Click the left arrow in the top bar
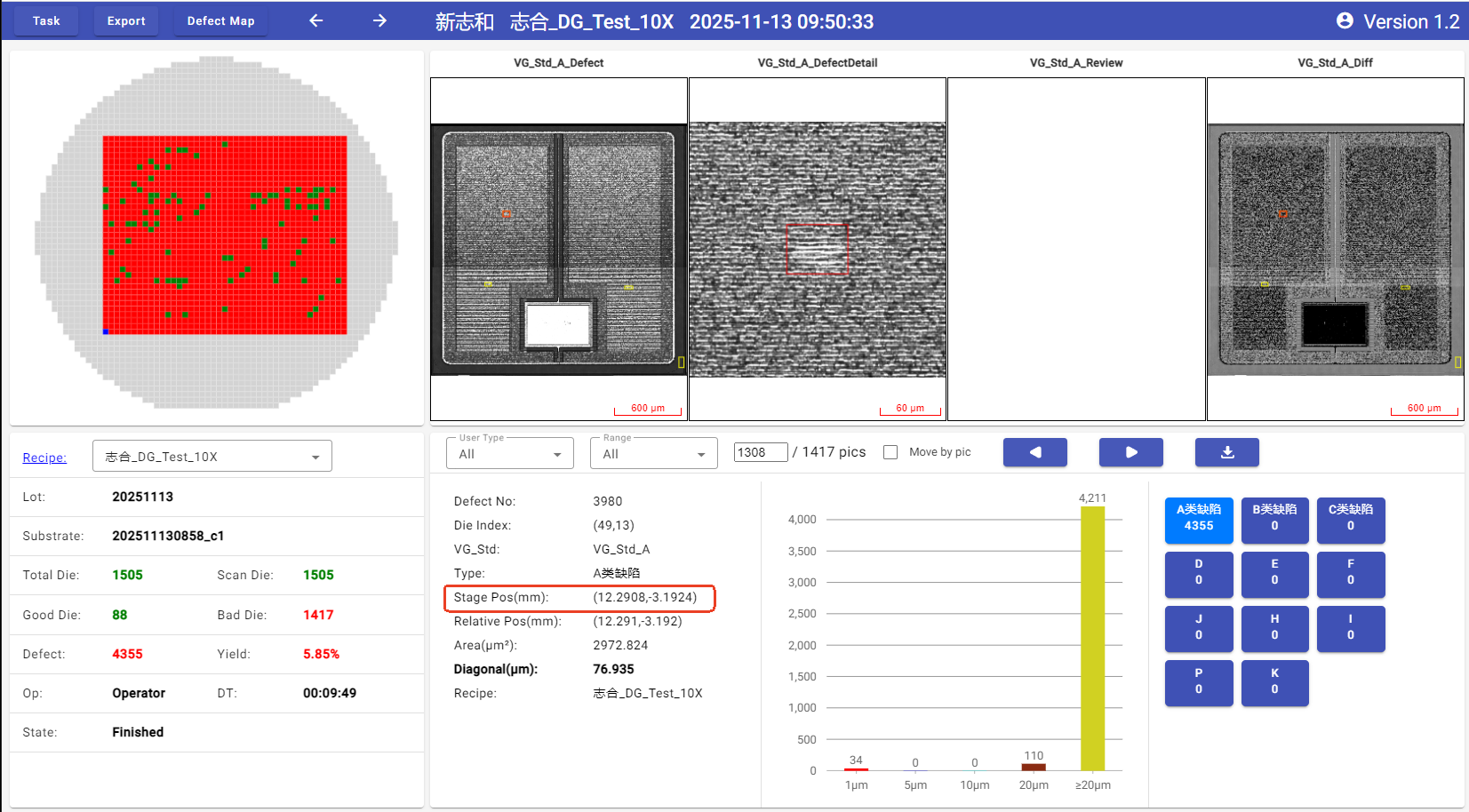This screenshot has height=812, width=1469. click(316, 20)
